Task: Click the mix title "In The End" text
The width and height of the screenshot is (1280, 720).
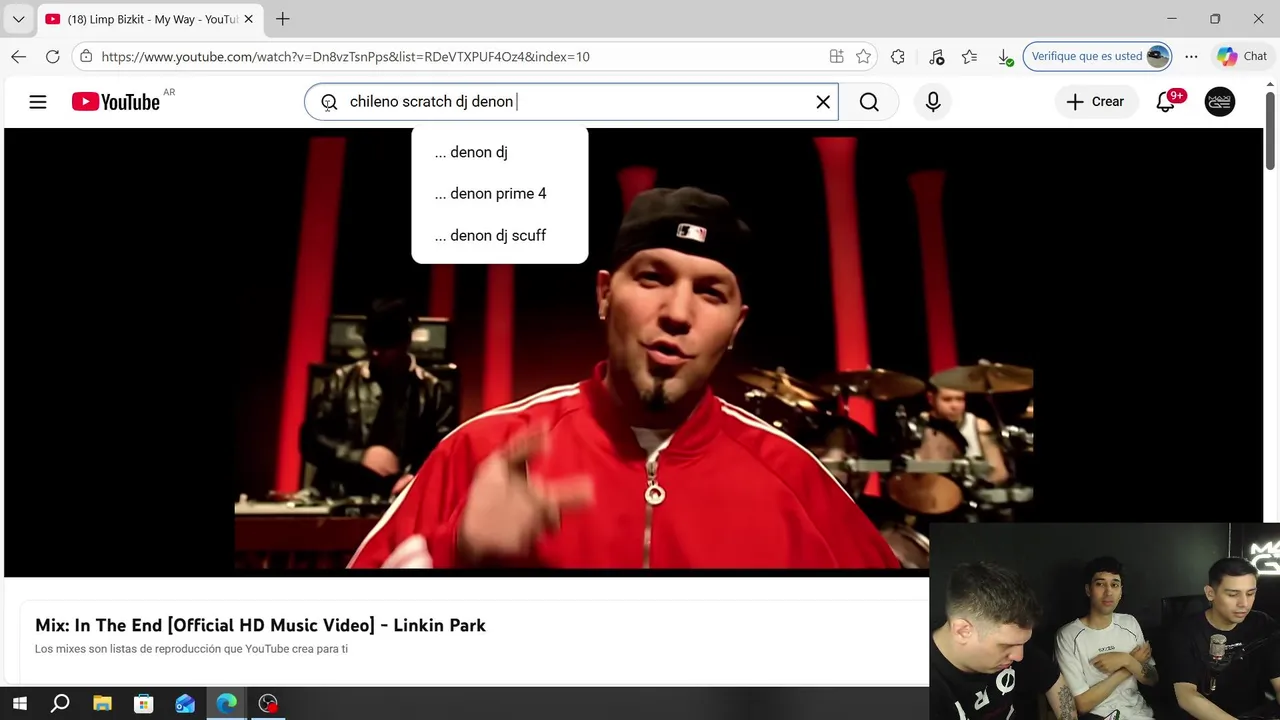Action: tap(260, 625)
